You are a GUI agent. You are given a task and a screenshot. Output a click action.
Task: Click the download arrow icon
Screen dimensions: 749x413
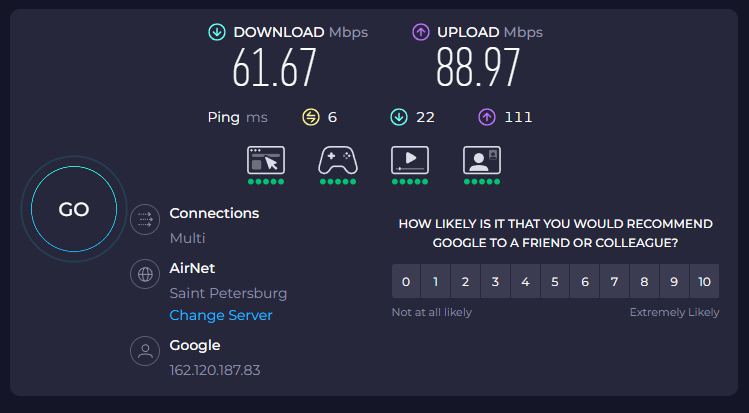pos(217,32)
